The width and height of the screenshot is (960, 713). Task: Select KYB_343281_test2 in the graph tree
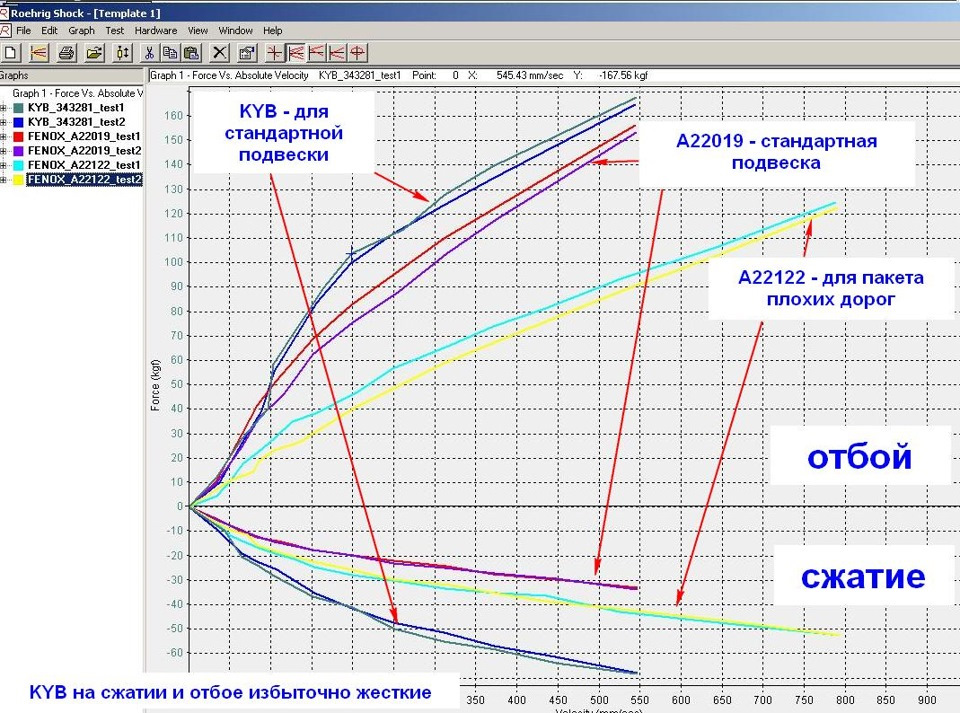pos(77,122)
